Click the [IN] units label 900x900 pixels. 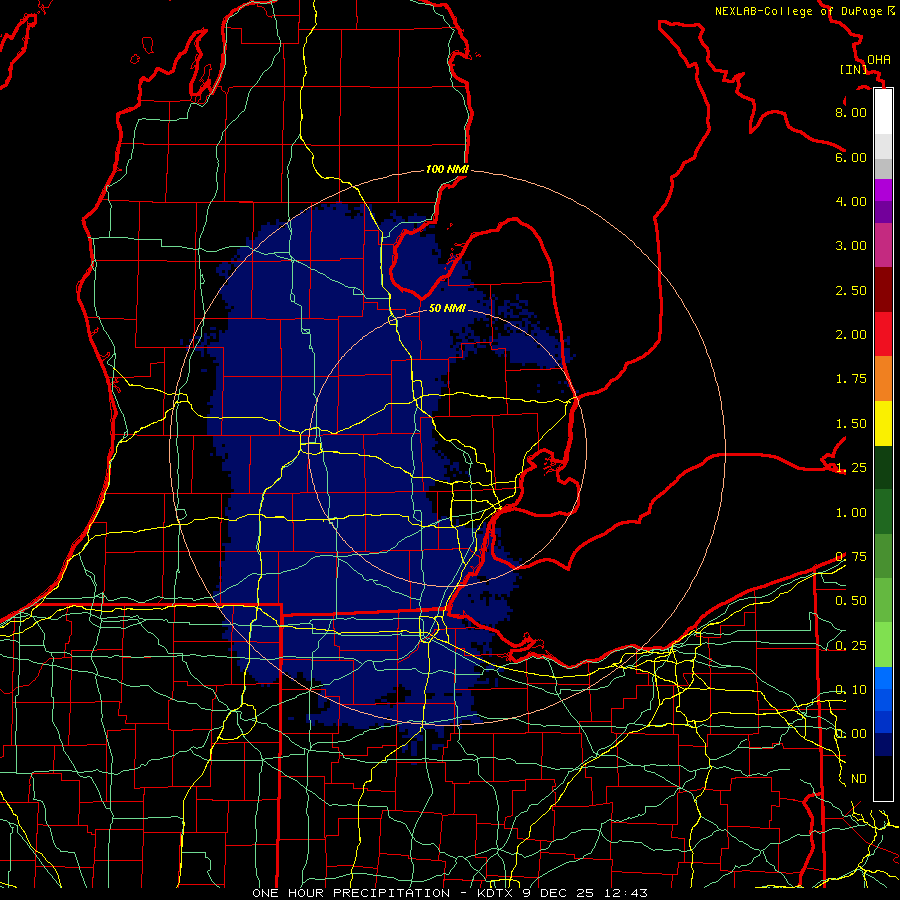pos(853,69)
